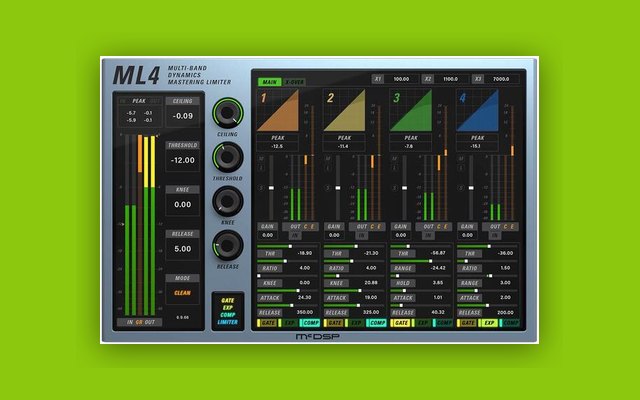Click the band 3 gain fader handle

pyautogui.click(x=404, y=188)
